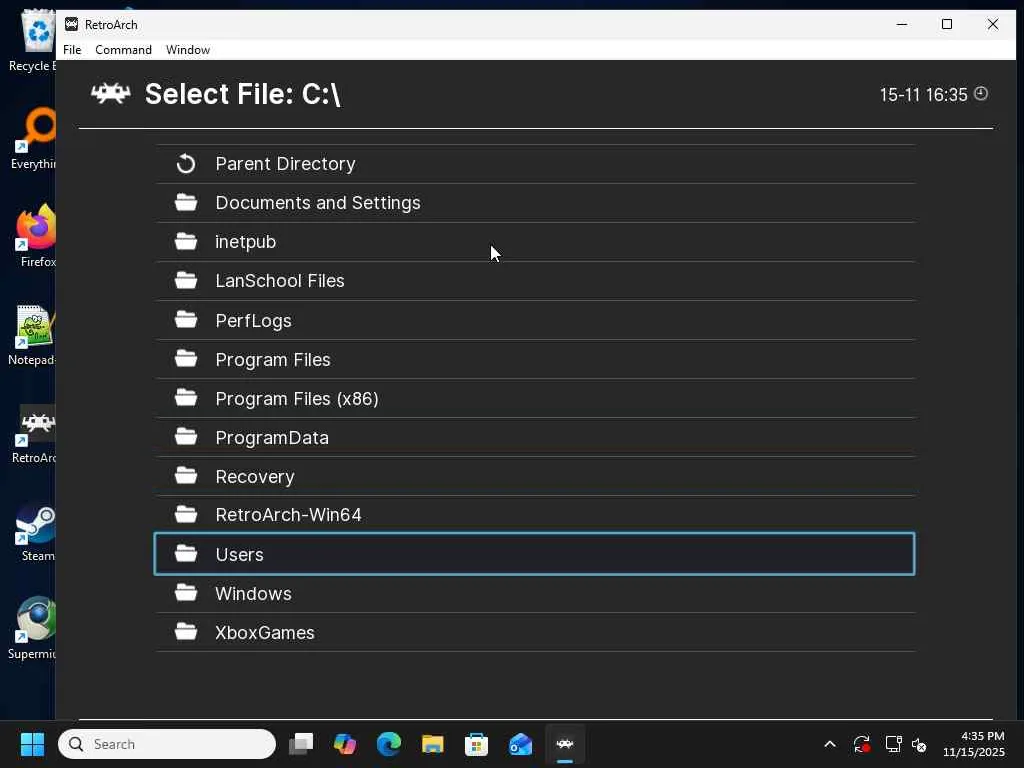Click folder icon beside Documents and Settings

pos(186,203)
